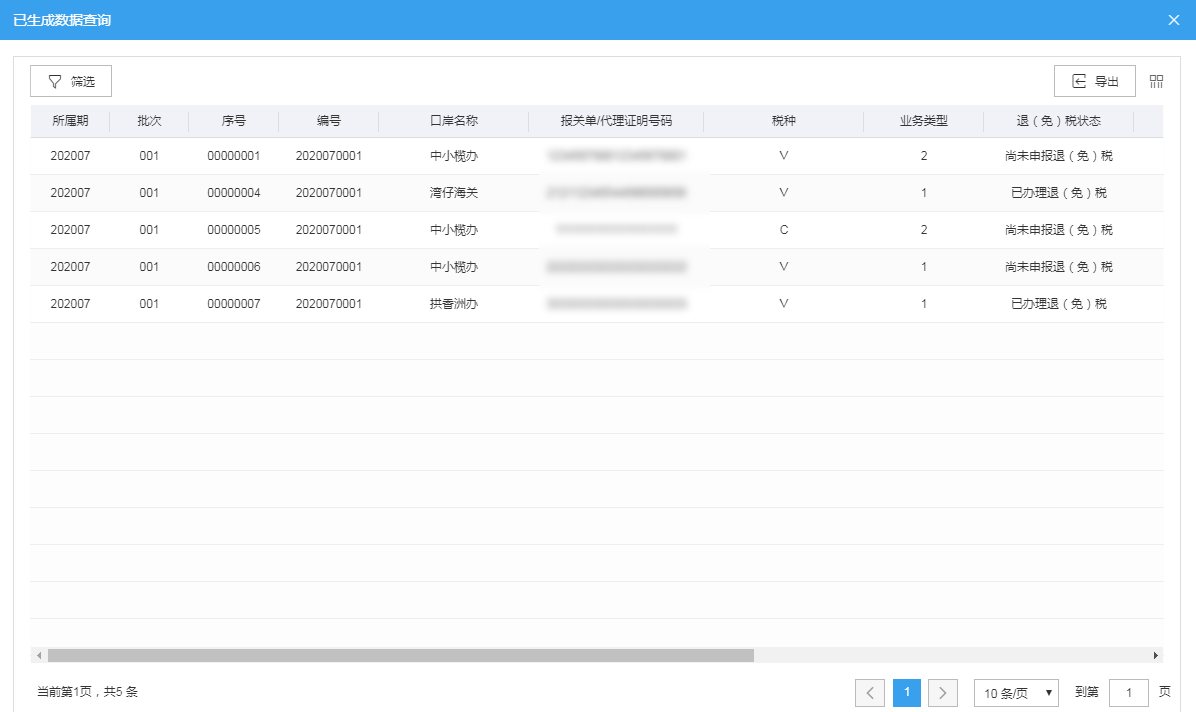This screenshot has height=712, width=1196.
Task: Select the 拱香洲办 table row
Action: [454, 304]
